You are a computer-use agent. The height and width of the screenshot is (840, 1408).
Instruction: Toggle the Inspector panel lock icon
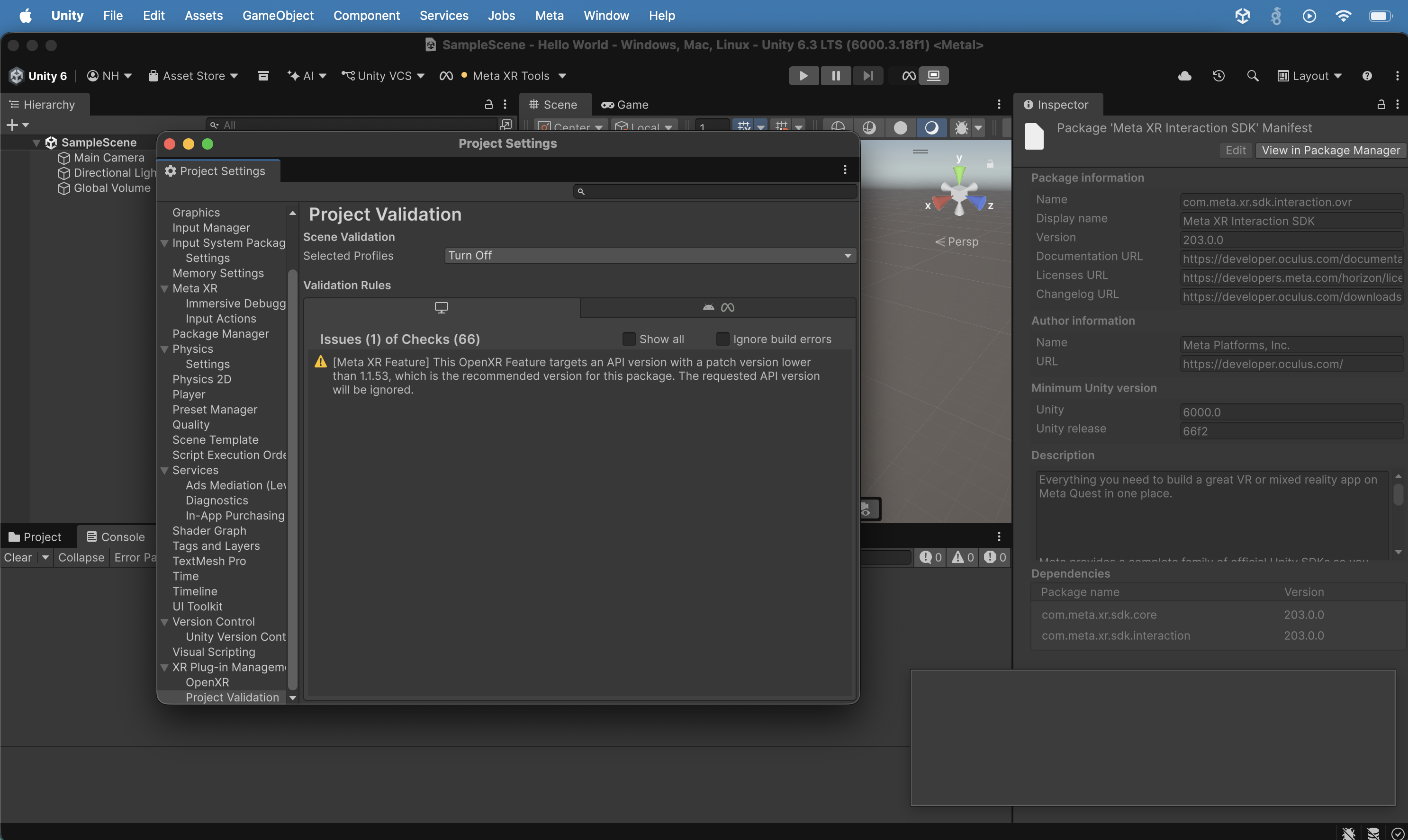pos(1381,105)
